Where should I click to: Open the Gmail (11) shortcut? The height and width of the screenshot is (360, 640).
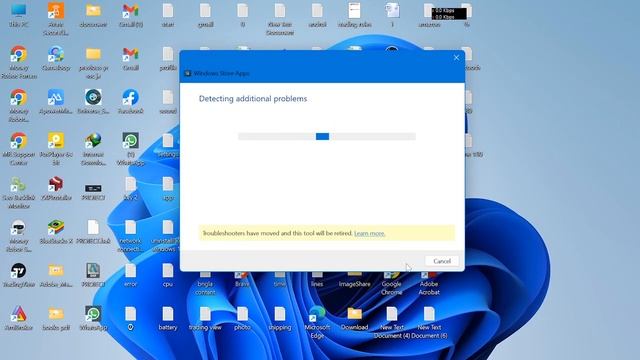coord(131,15)
